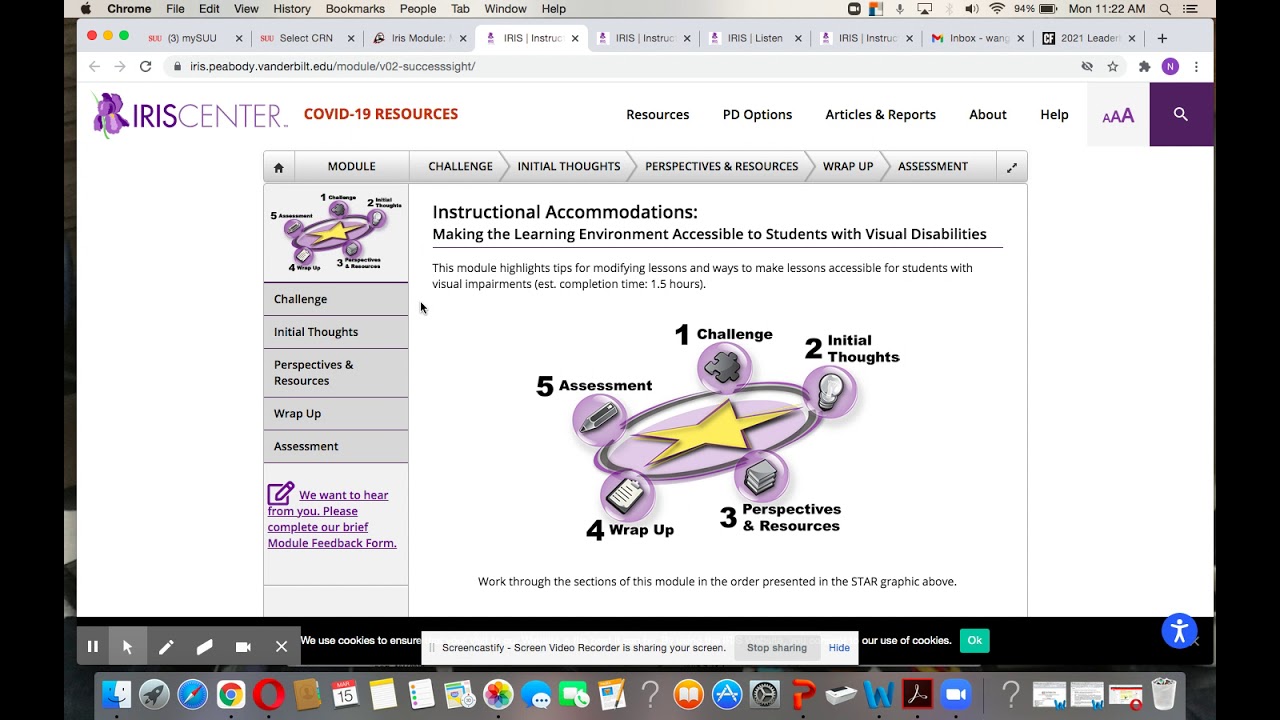Open the History menu in menu bar
The height and width of the screenshot is (720, 1280).
pyautogui.click(x=292, y=9)
